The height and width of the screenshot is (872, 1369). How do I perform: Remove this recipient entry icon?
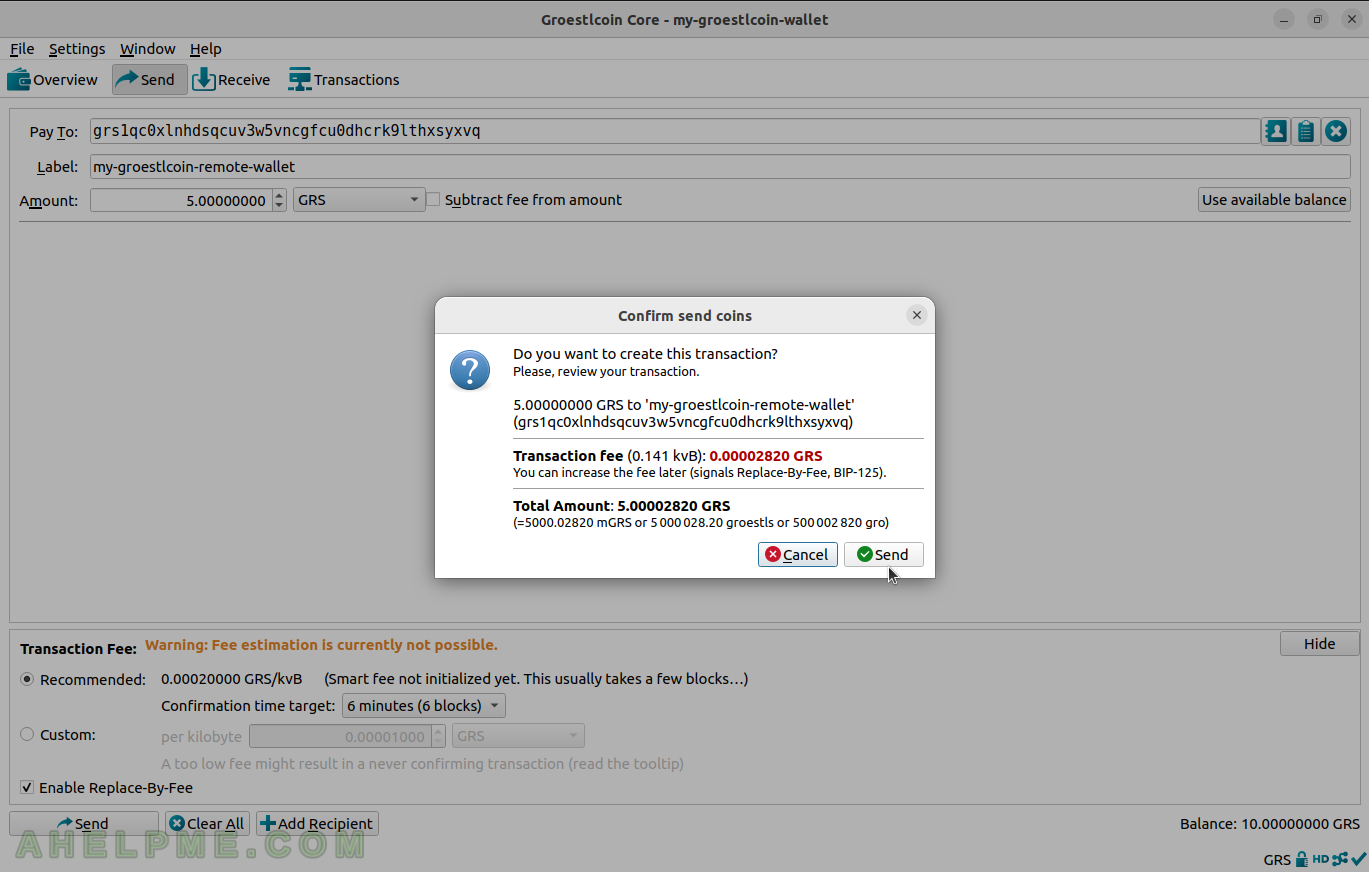click(1337, 131)
